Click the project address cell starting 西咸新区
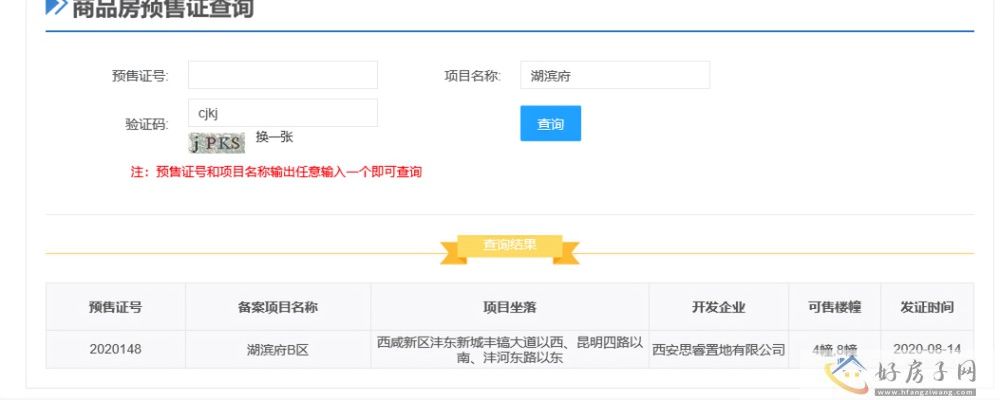Screen dimensions: 1000x400 coord(509,349)
